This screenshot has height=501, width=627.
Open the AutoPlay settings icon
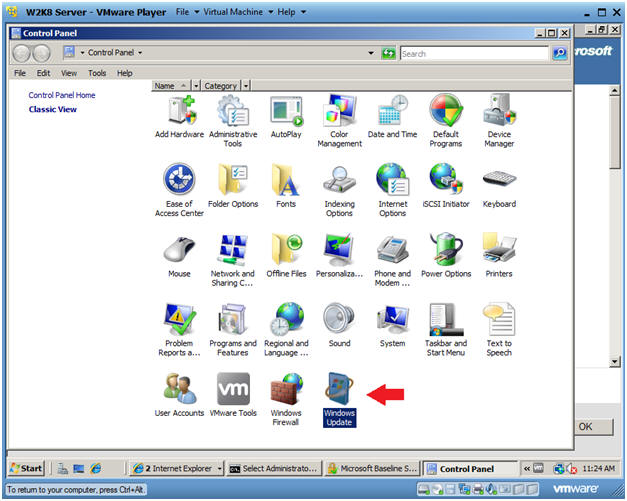click(286, 116)
